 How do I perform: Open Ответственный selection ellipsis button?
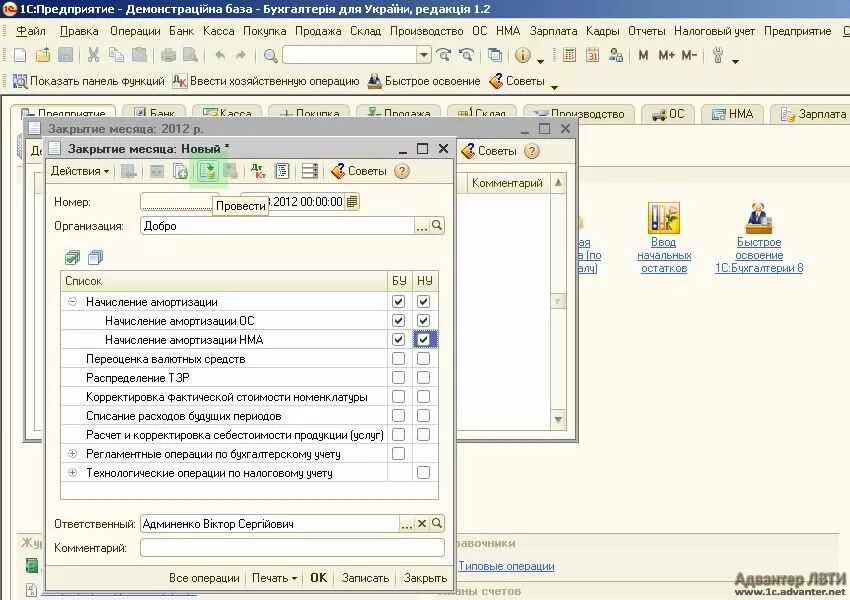(x=407, y=523)
